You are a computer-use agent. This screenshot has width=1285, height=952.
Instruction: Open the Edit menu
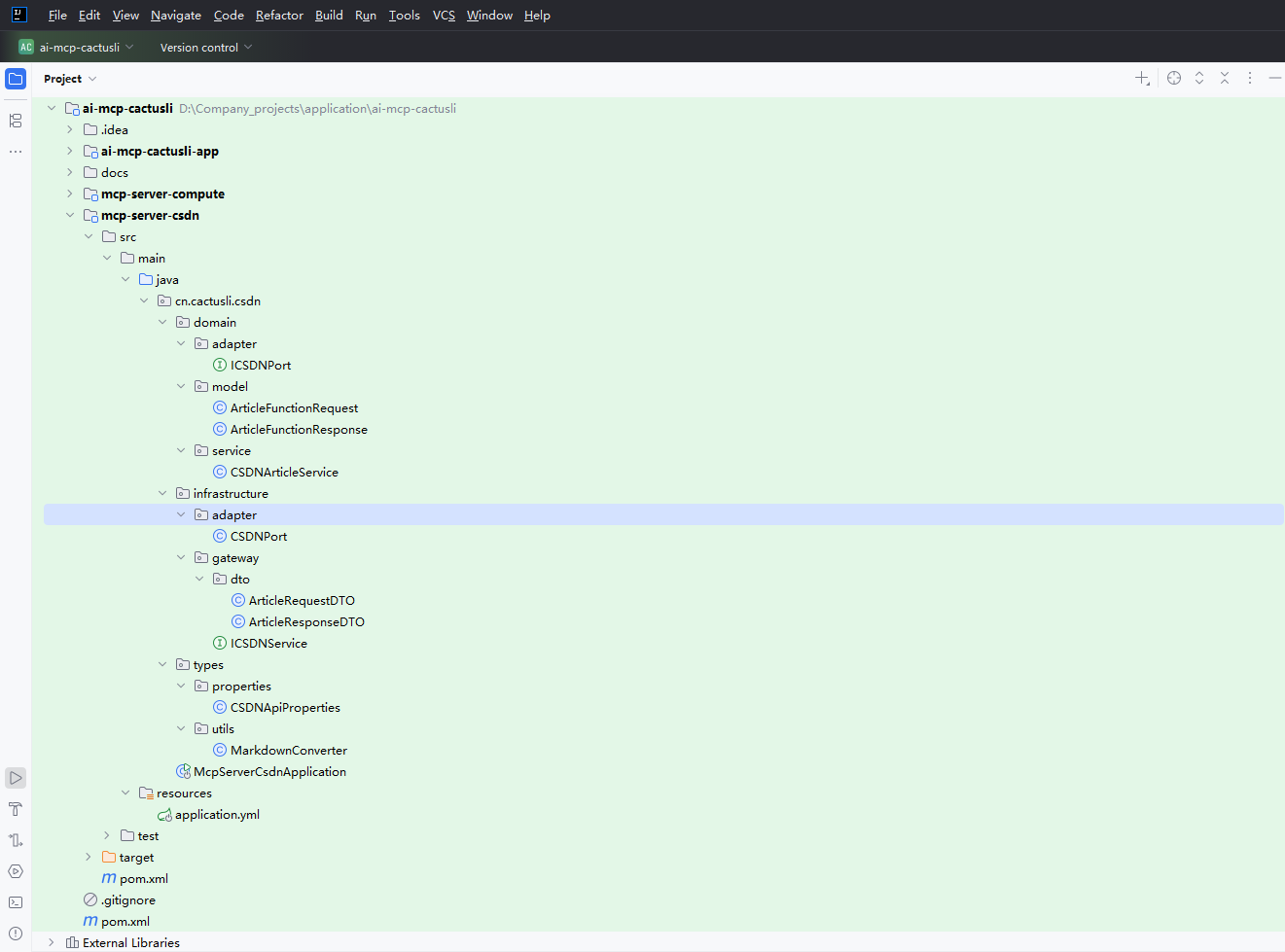89,15
